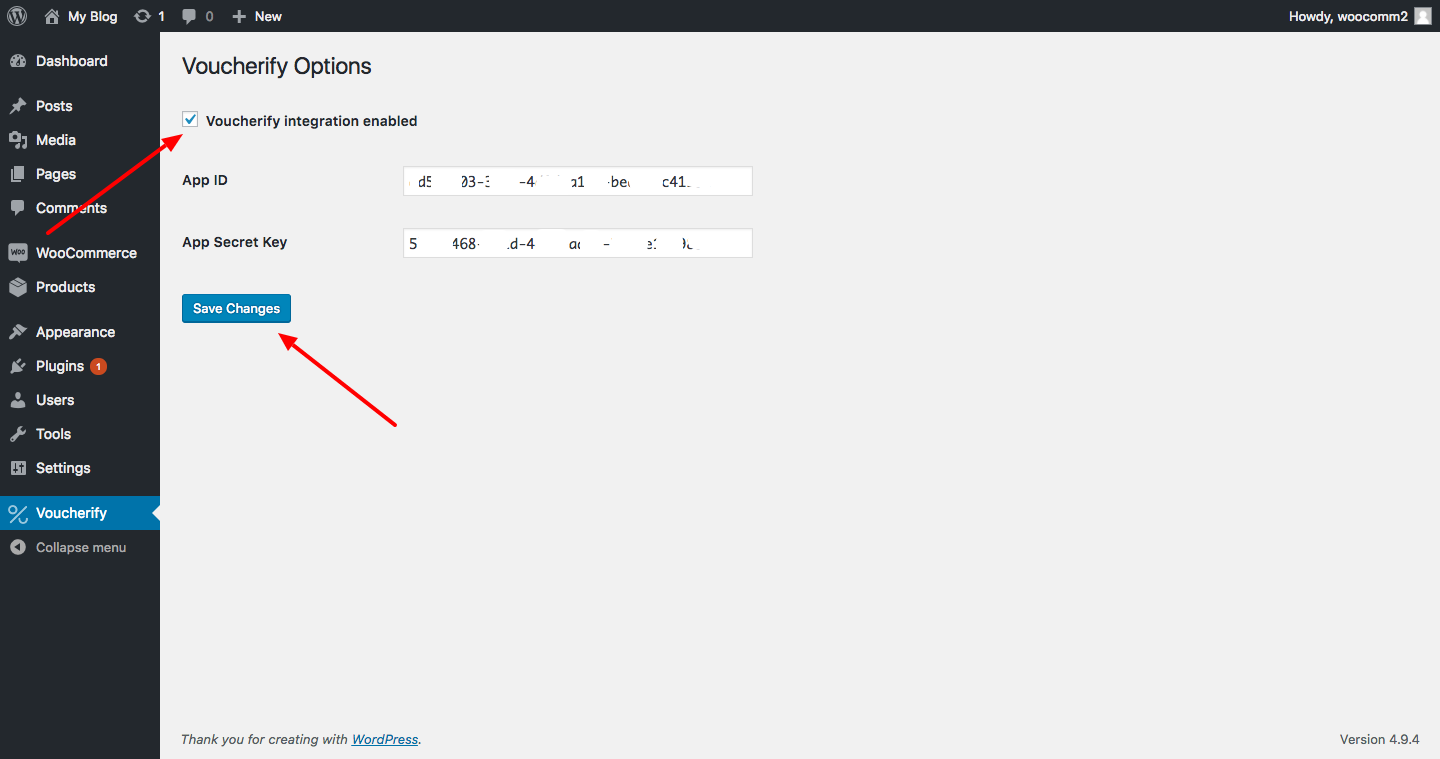This screenshot has width=1440, height=759.
Task: Click the WooCommerce woo icon
Action: [x=18, y=253]
